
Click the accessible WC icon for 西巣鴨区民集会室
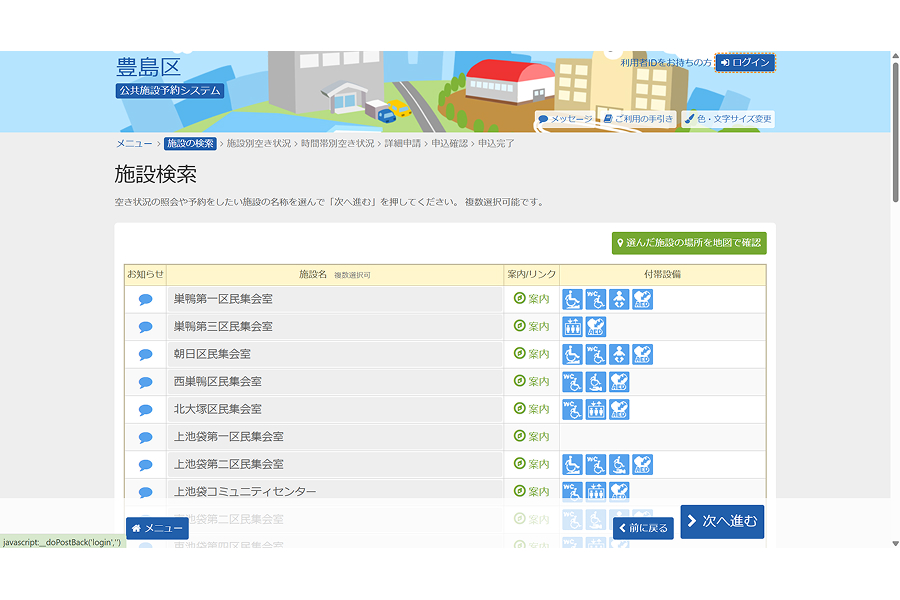point(573,382)
